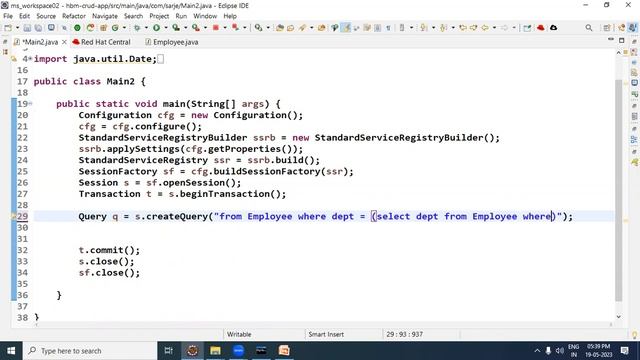Open the Project menu

(x=159, y=16)
